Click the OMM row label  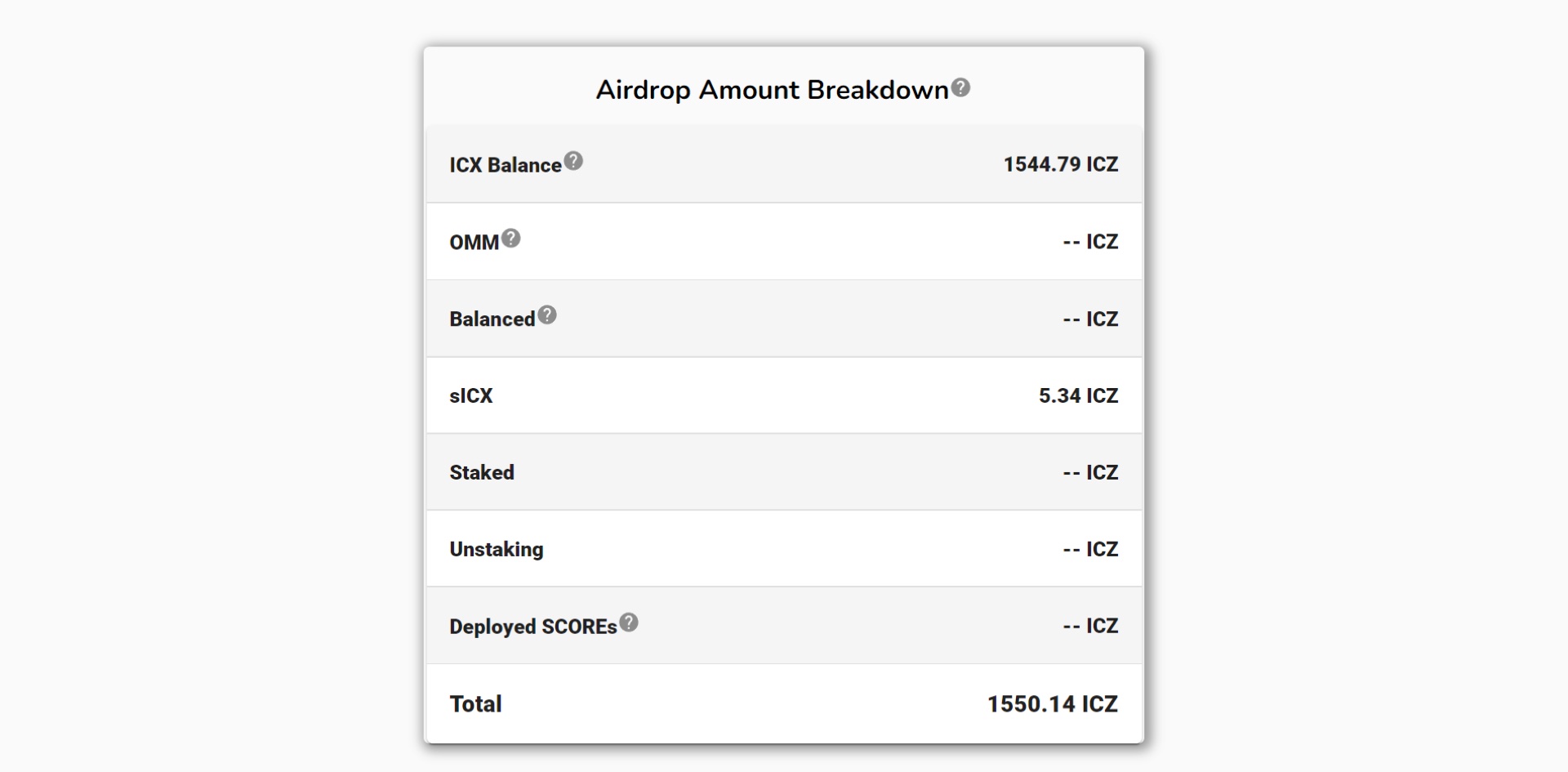[474, 243]
